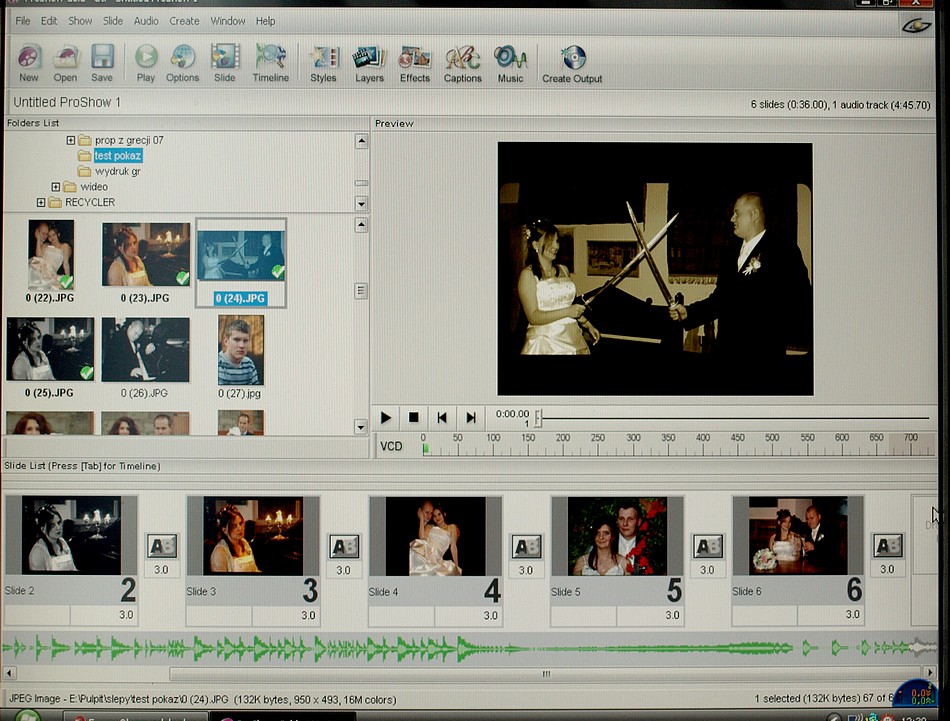
Task: Expand the RECYCLER folder node
Action: tap(41, 202)
